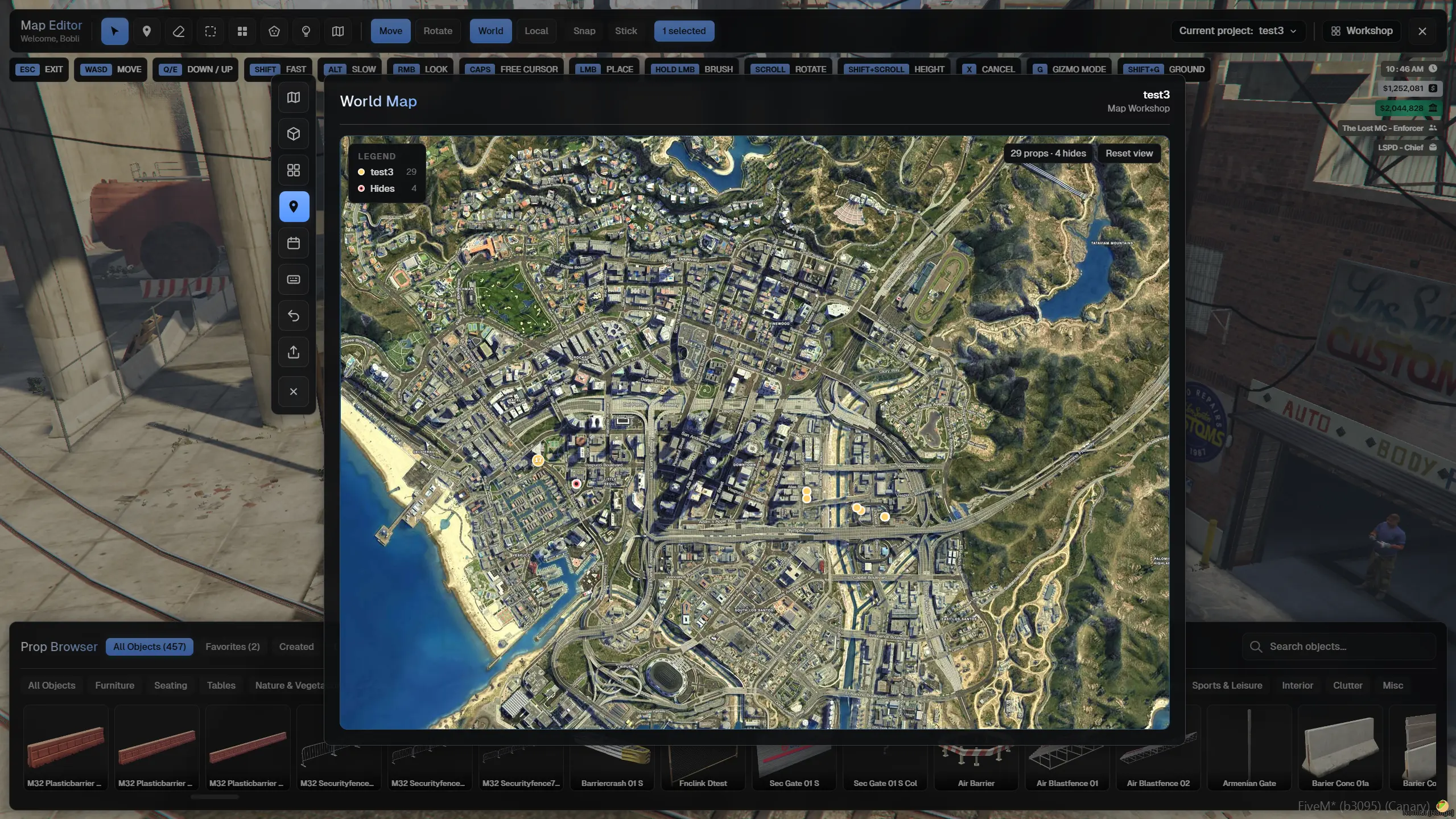Image resolution: width=1456 pixels, height=819 pixels.
Task: Click the red Hides marker on map
Action: pos(576,484)
